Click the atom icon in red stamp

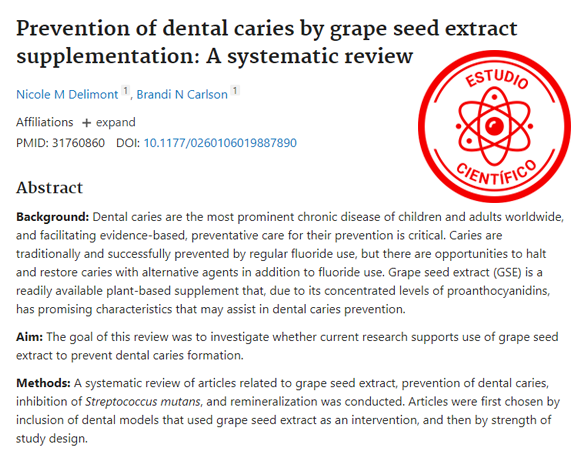(x=494, y=126)
